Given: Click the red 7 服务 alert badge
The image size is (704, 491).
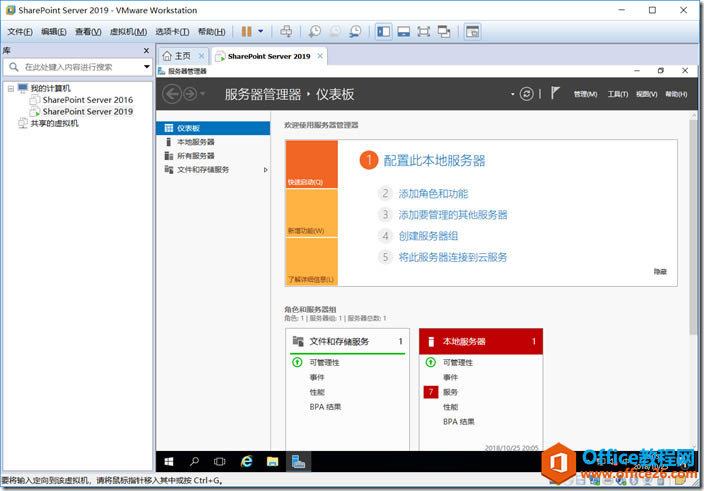Looking at the screenshot, I should point(431,392).
